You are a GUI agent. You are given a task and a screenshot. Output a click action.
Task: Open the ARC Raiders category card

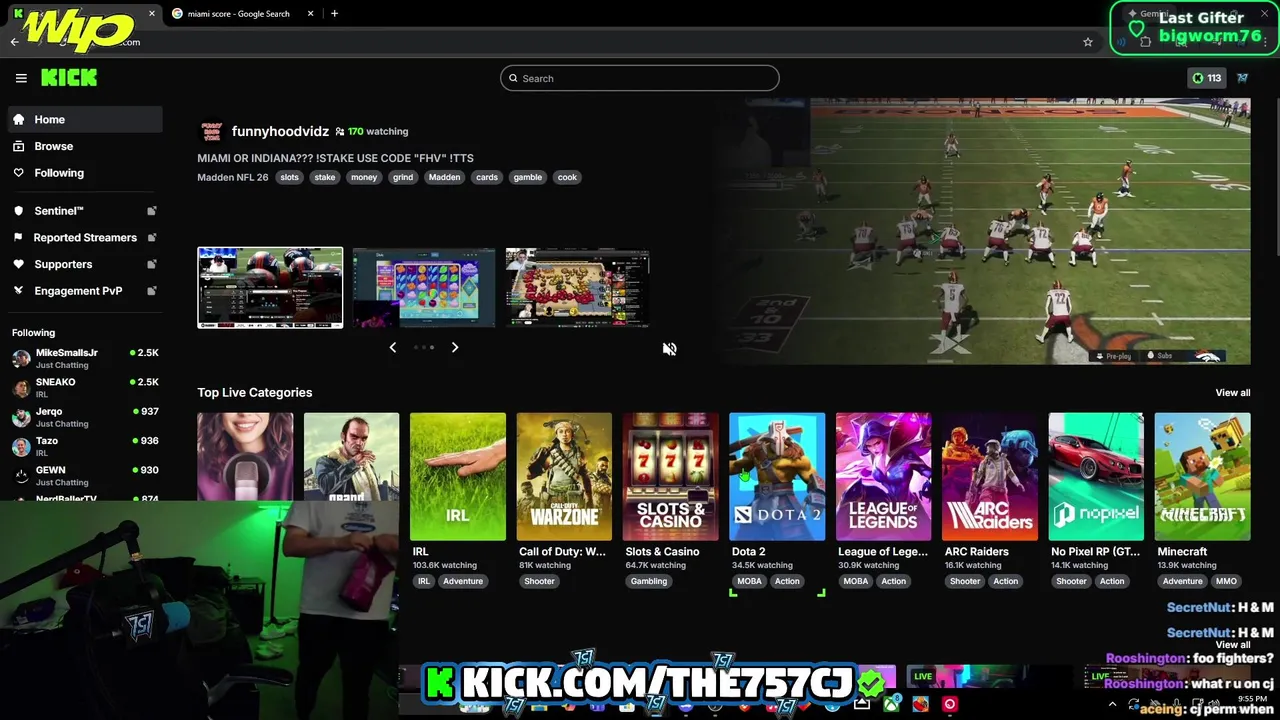990,477
